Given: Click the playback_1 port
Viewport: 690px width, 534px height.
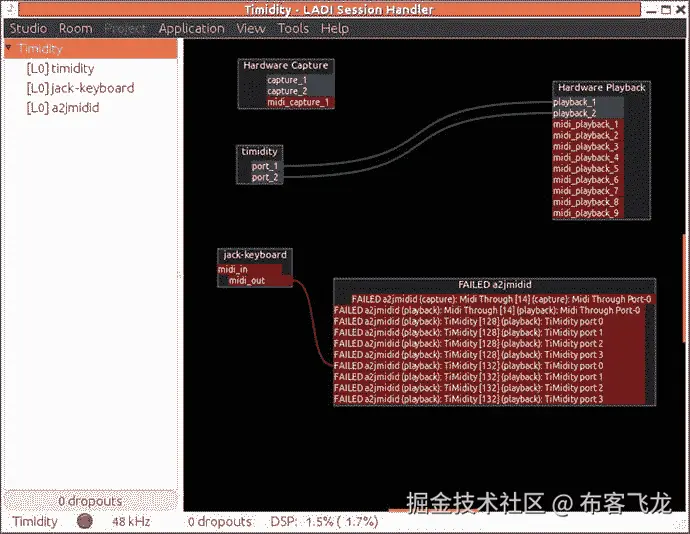Looking at the screenshot, I should click(588, 102).
